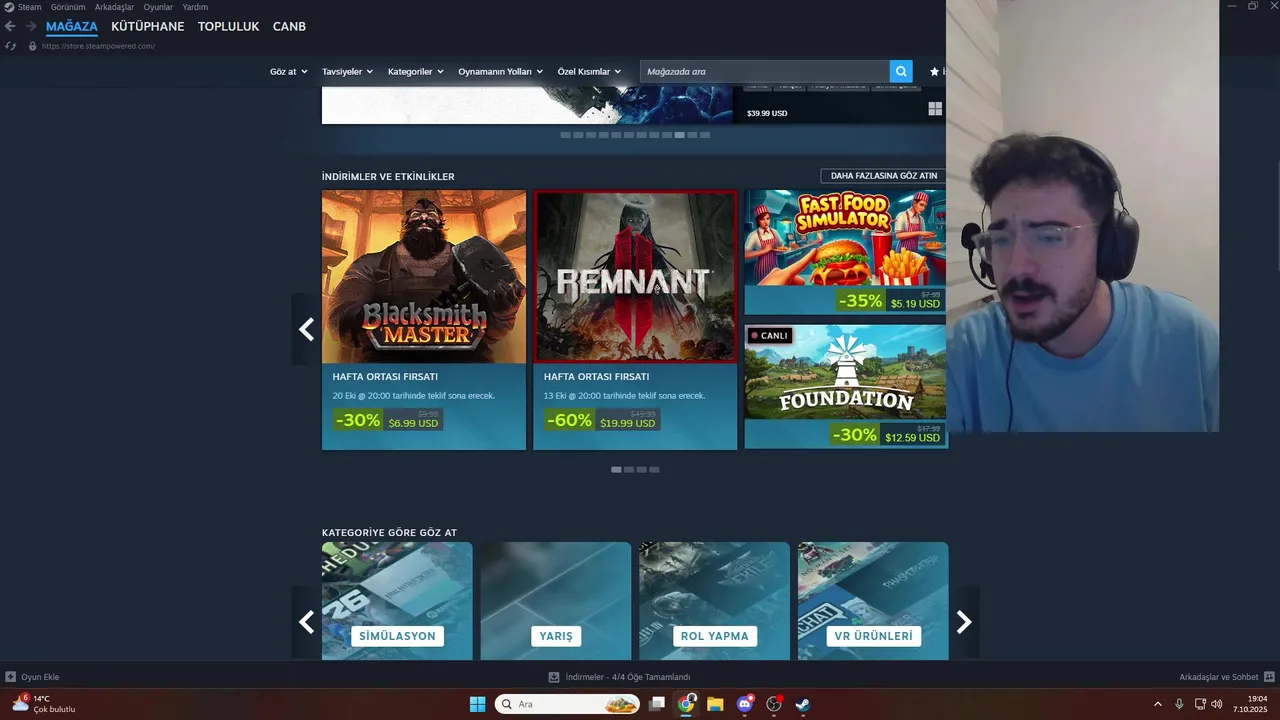
Task: Click the -60% $19.99 USD Remnant price
Action: (602, 420)
